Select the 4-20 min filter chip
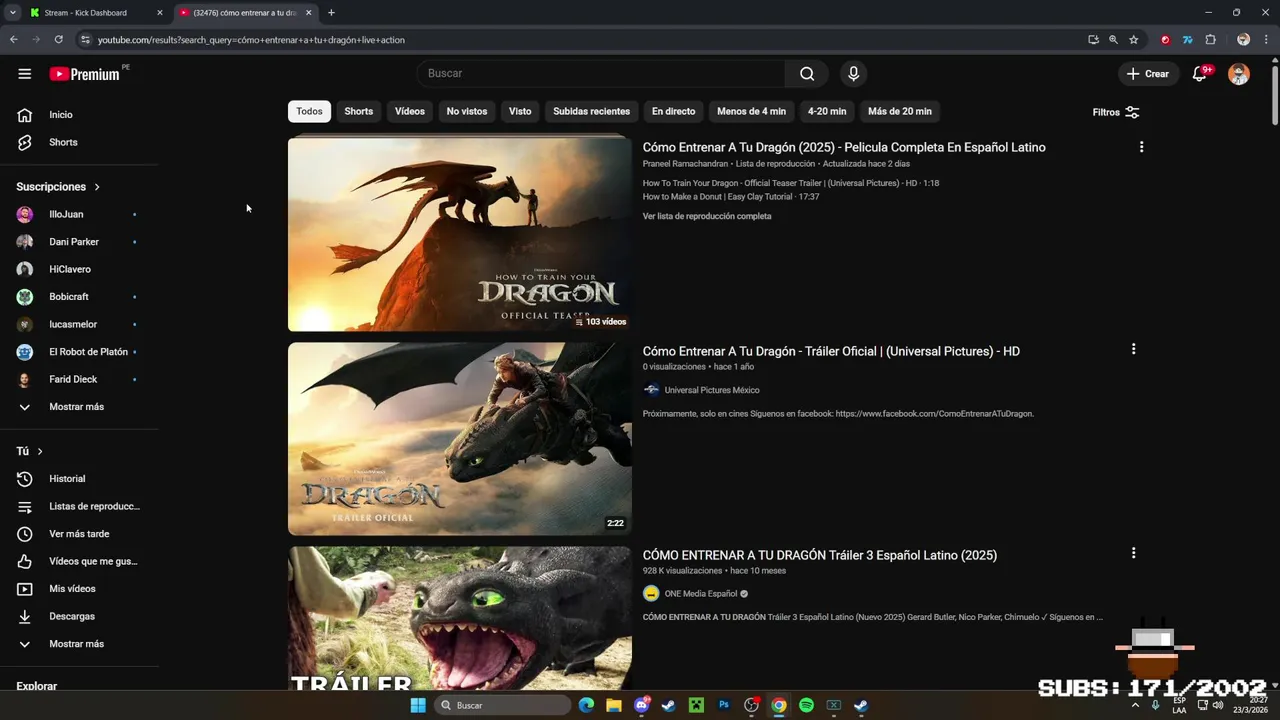 point(827,111)
